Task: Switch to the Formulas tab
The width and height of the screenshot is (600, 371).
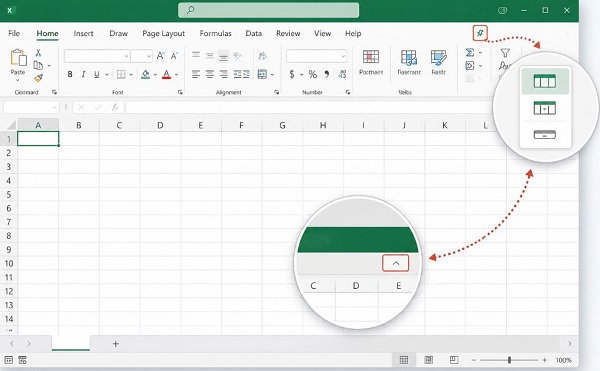Action: 215,33
